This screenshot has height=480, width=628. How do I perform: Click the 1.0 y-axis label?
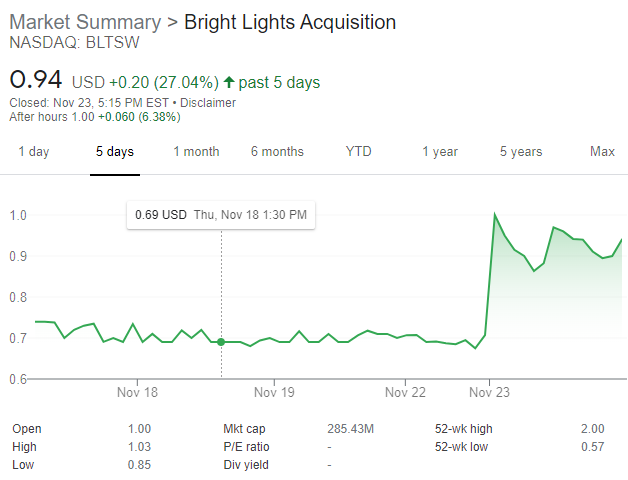[18, 215]
